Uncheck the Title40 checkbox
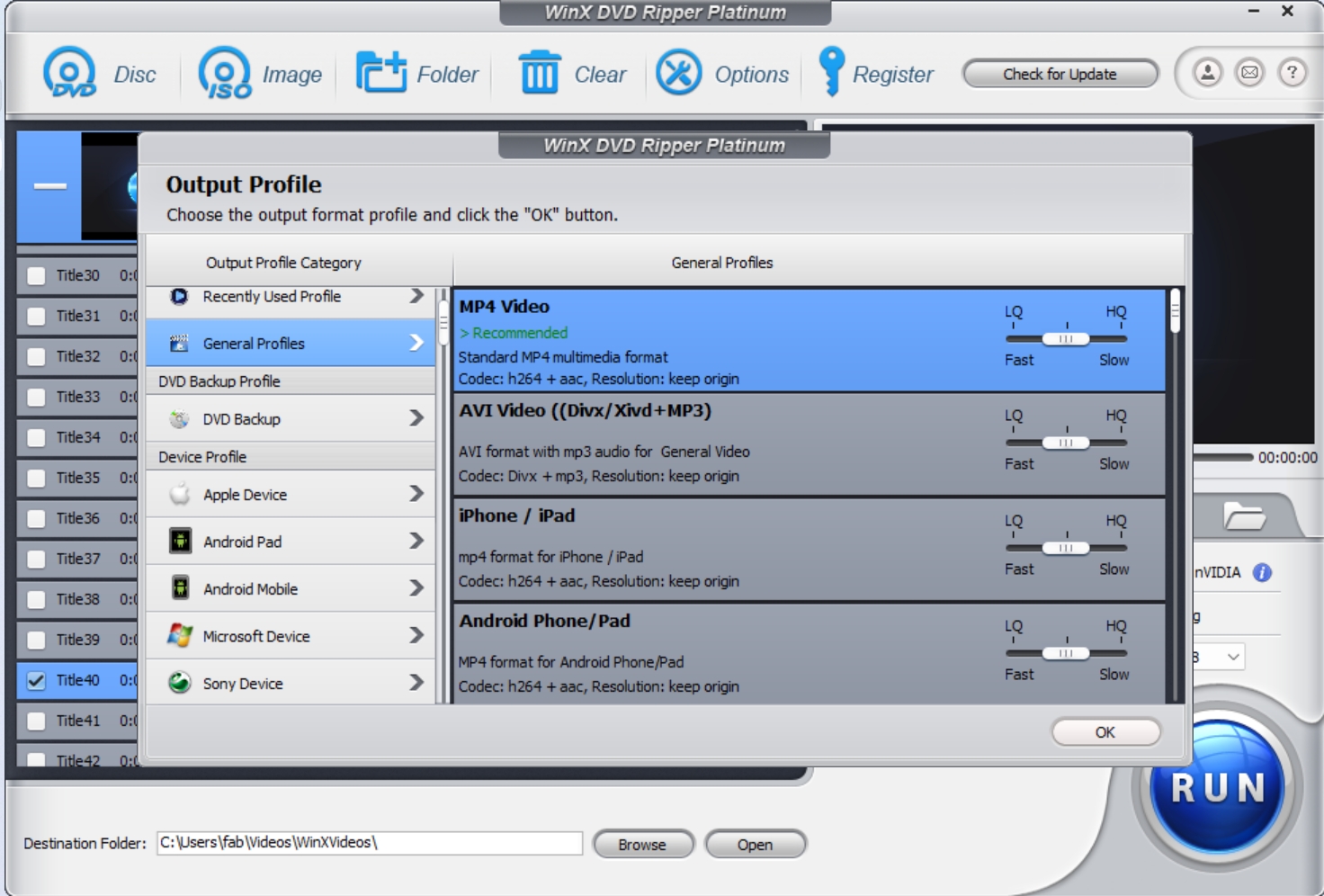Viewport: 1324px width, 896px height. (34, 681)
